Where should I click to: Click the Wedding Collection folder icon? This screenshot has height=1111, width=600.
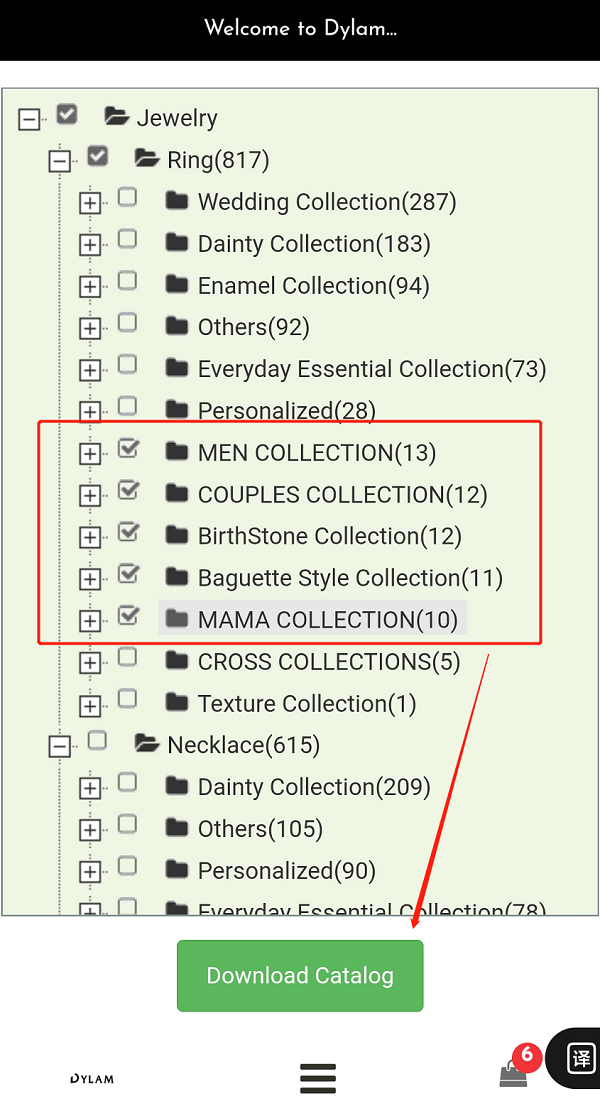point(177,201)
